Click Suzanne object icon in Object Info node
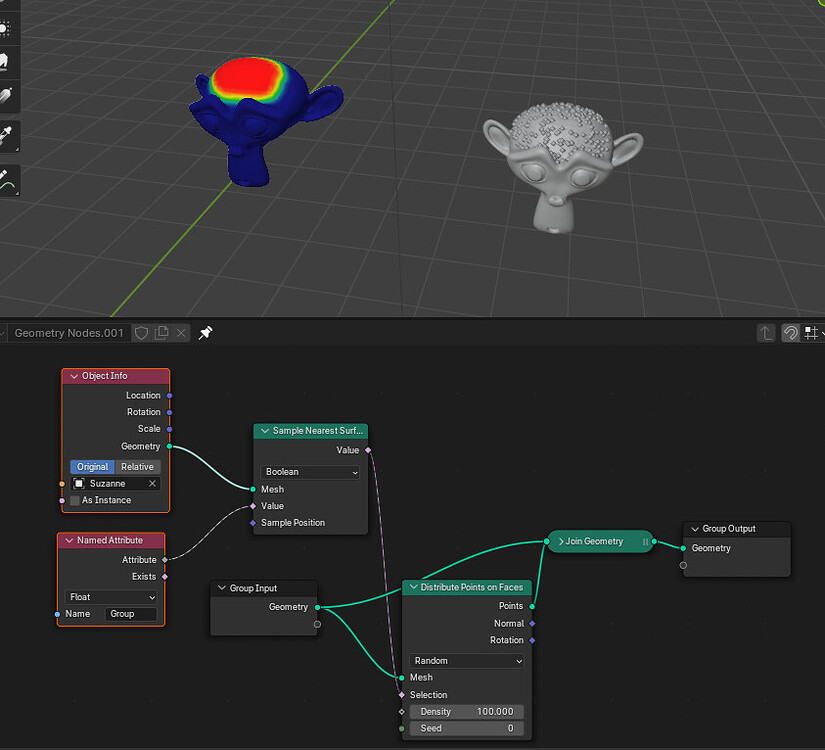The width and height of the screenshot is (825, 750). click(79, 484)
